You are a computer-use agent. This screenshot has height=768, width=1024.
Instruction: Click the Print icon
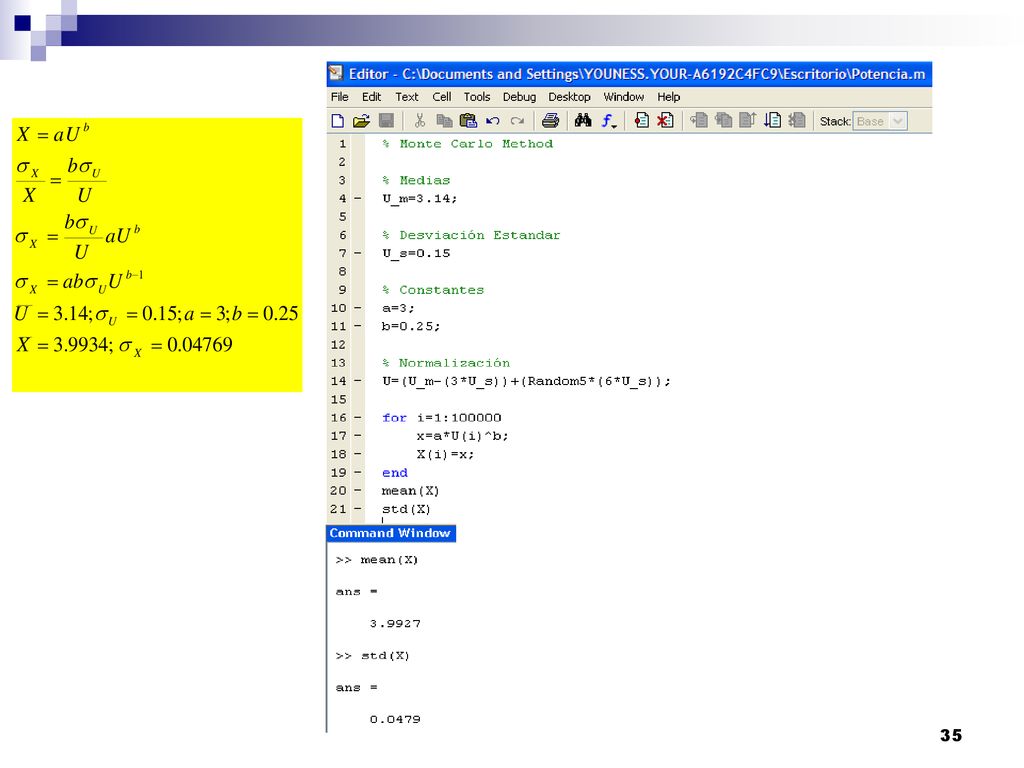pyautogui.click(x=551, y=121)
